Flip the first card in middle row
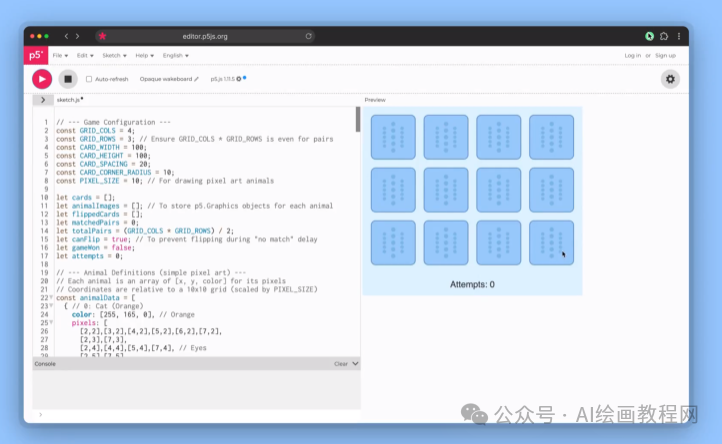 click(393, 190)
